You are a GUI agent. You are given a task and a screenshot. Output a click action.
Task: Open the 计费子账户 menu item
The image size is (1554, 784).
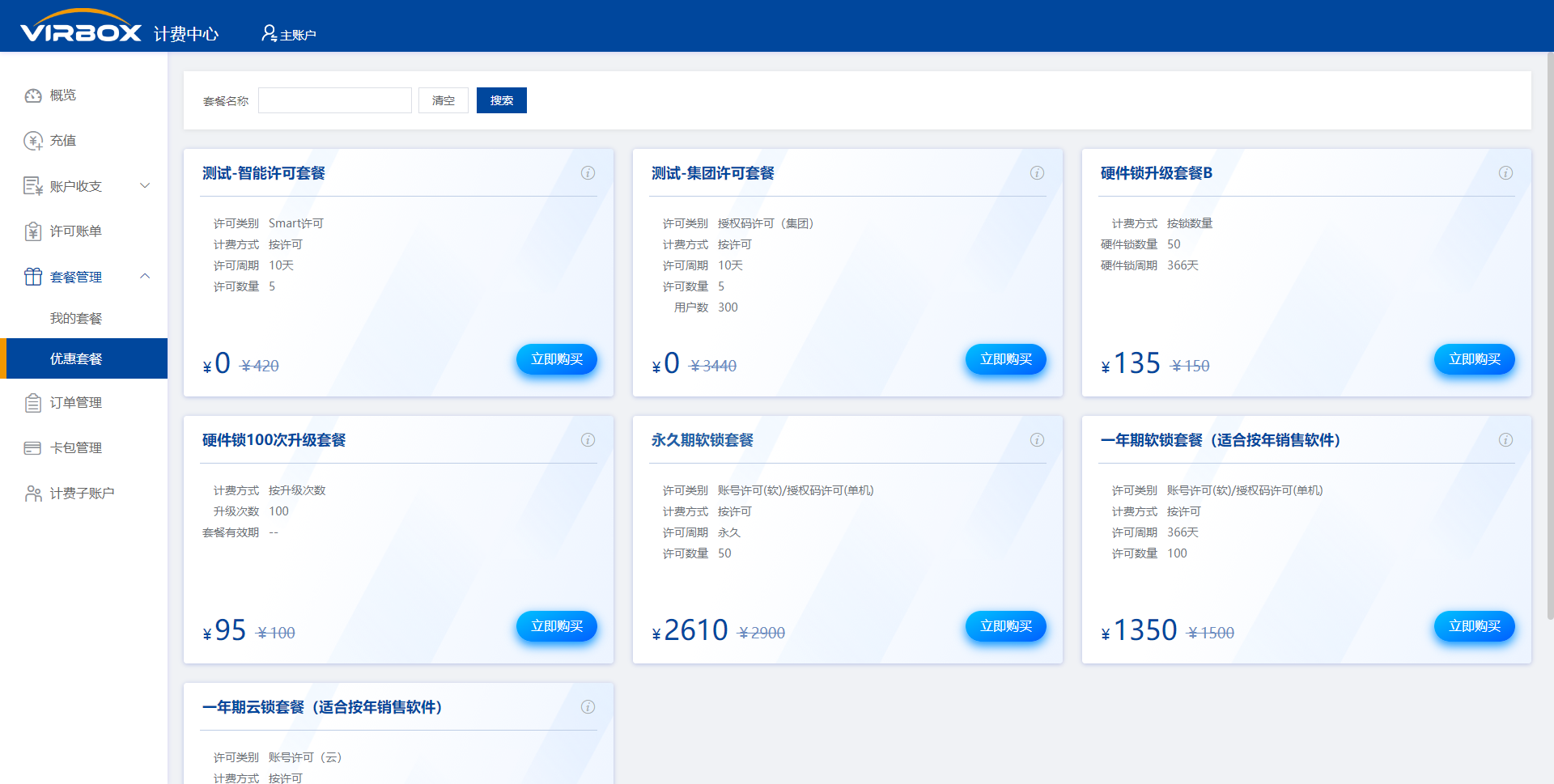84,494
